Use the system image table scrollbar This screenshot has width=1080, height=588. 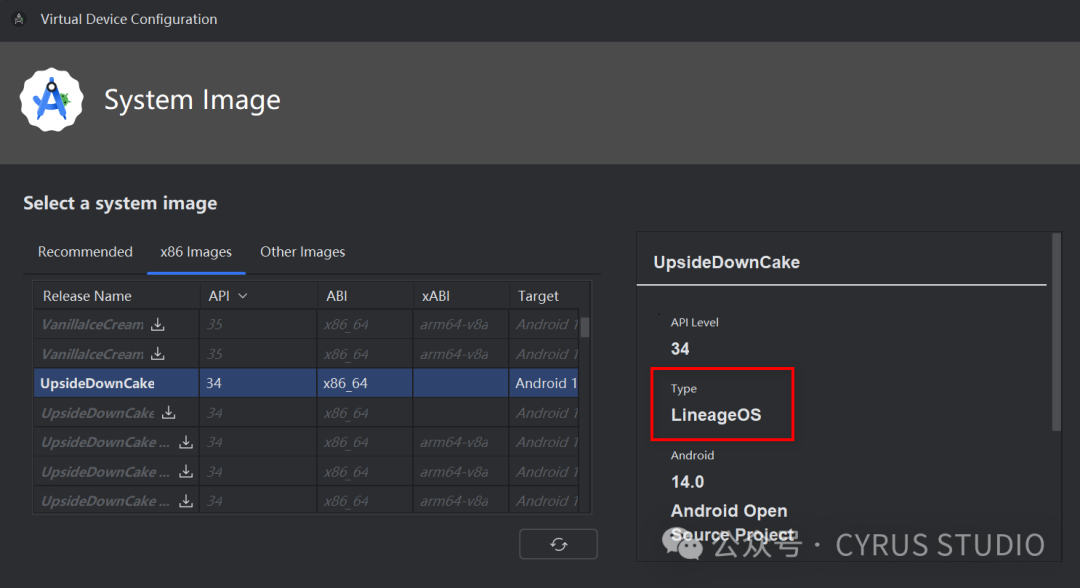point(585,327)
